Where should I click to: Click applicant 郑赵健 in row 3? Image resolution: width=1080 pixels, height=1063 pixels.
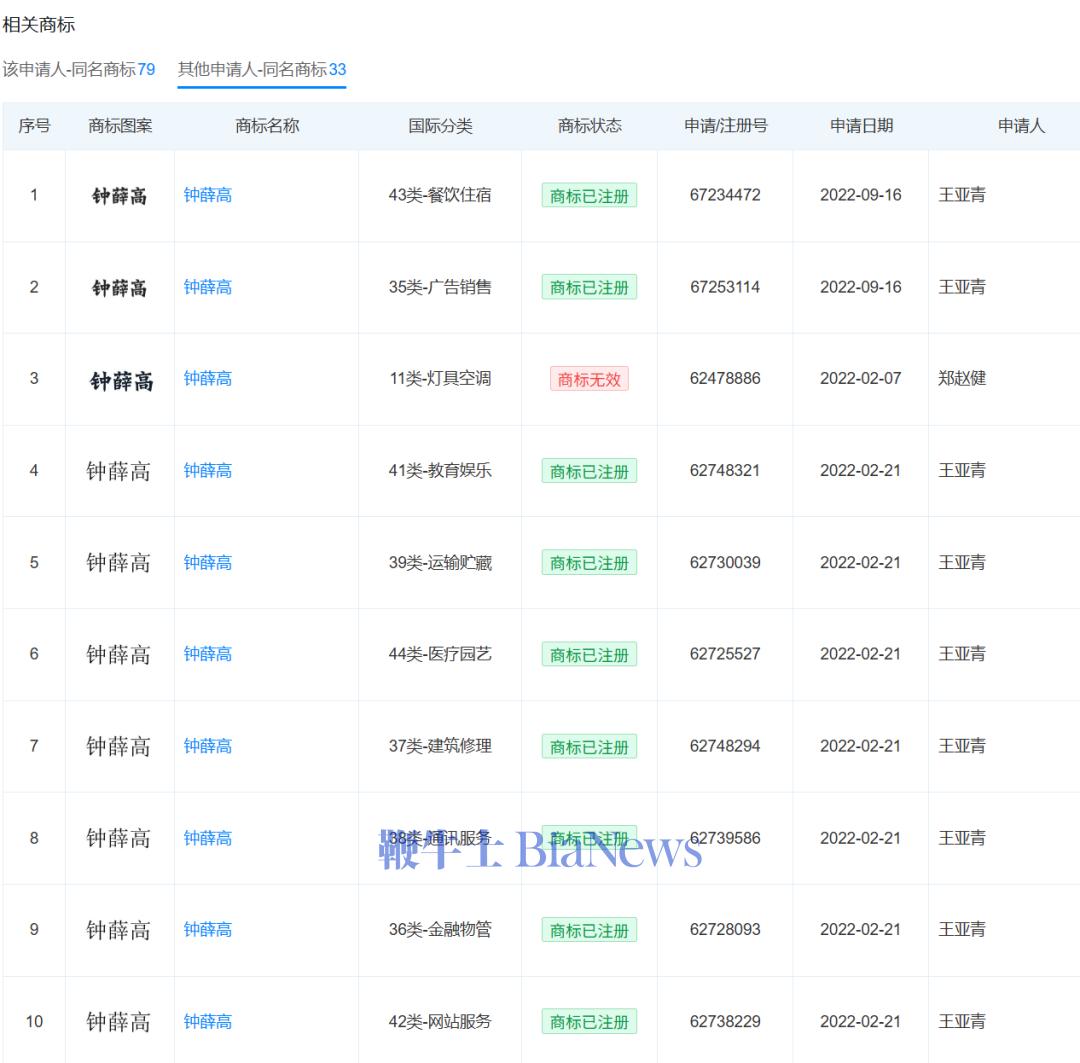962,378
